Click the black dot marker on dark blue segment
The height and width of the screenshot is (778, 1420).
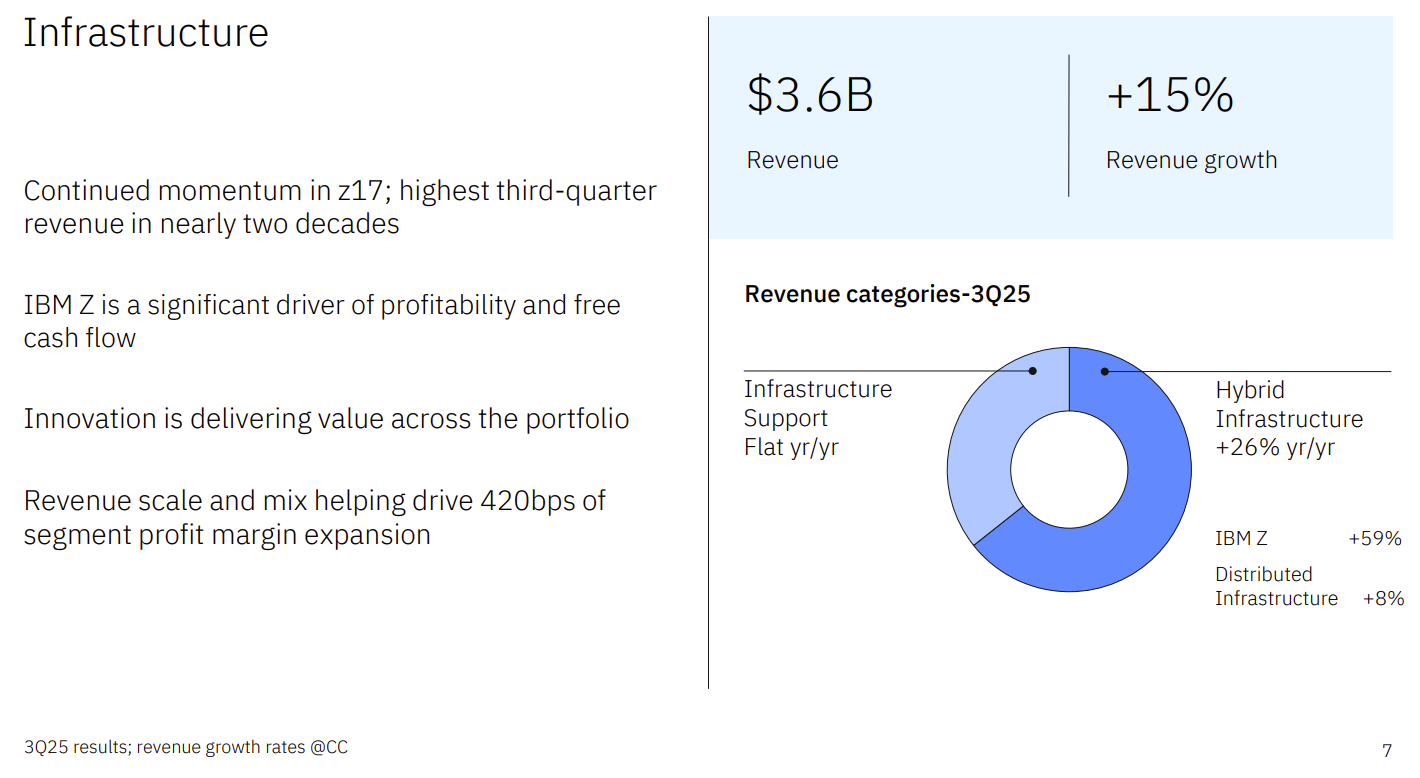[1105, 371]
